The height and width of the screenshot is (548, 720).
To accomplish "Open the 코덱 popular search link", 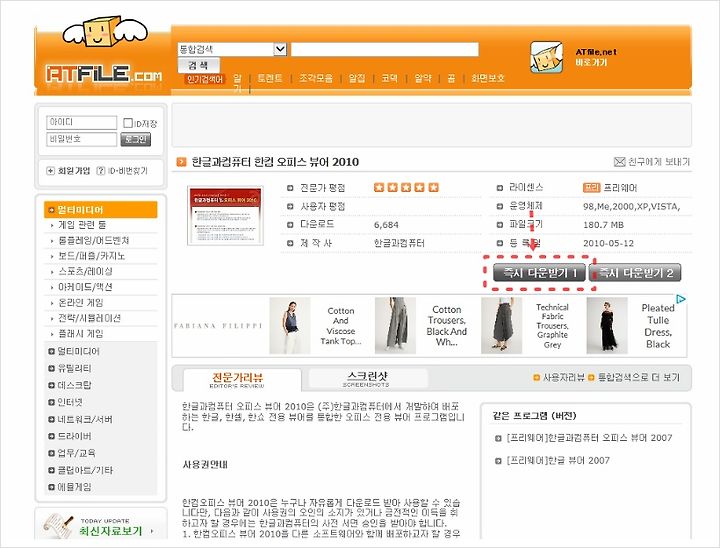I will point(390,78).
